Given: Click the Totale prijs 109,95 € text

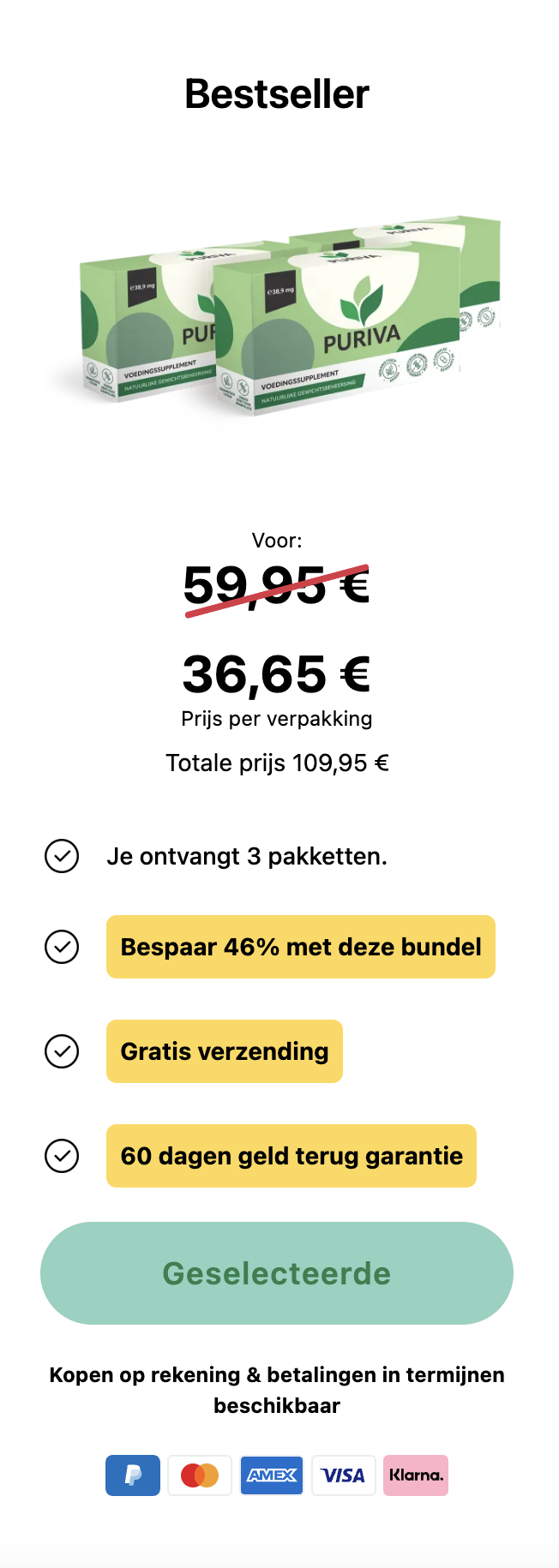Looking at the screenshot, I should pyautogui.click(x=277, y=763).
